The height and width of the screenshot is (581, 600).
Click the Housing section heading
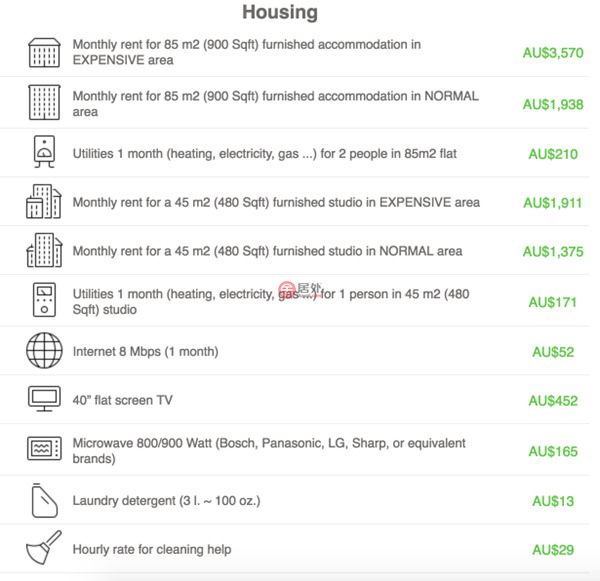pos(280,12)
